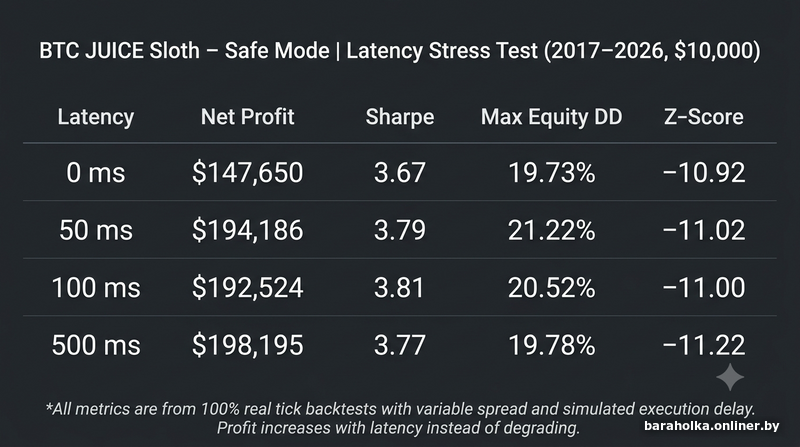Click the sparkle star icon
Screen dimensions: 800x447
(x=730, y=377)
